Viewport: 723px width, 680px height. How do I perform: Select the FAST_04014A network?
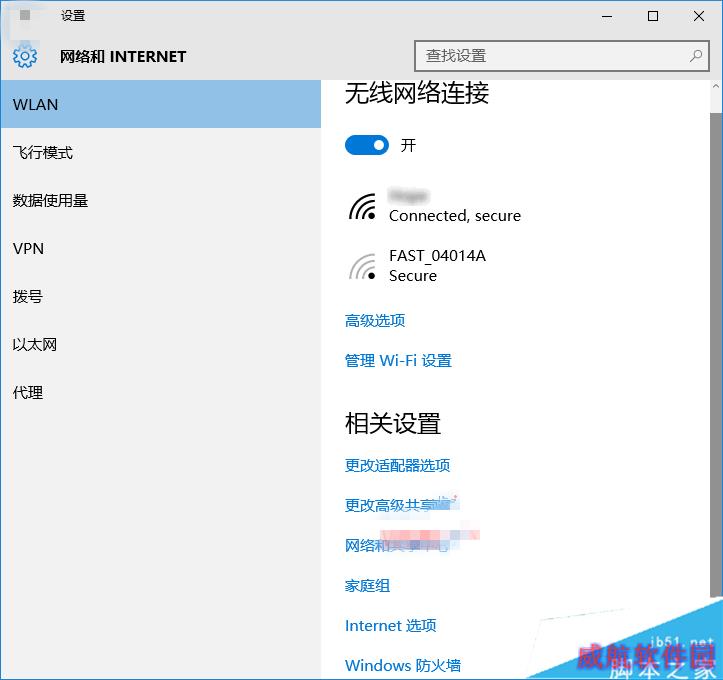418,266
